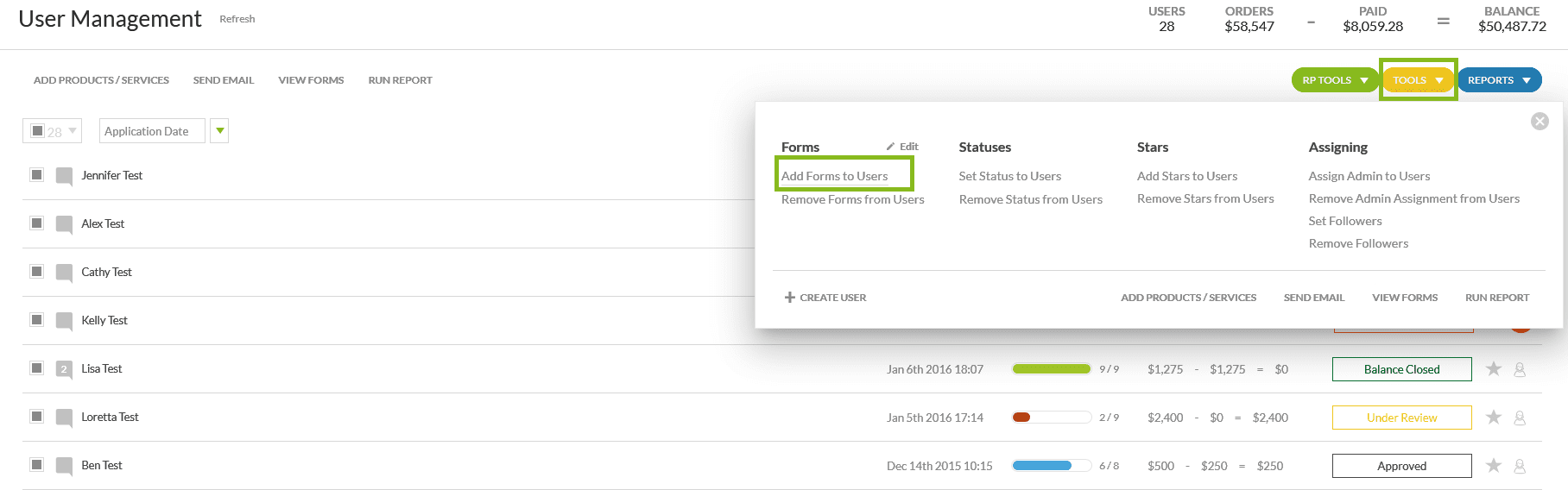The width and height of the screenshot is (1568, 490).
Task: Choose Add Forms to Users
Action: (x=834, y=176)
